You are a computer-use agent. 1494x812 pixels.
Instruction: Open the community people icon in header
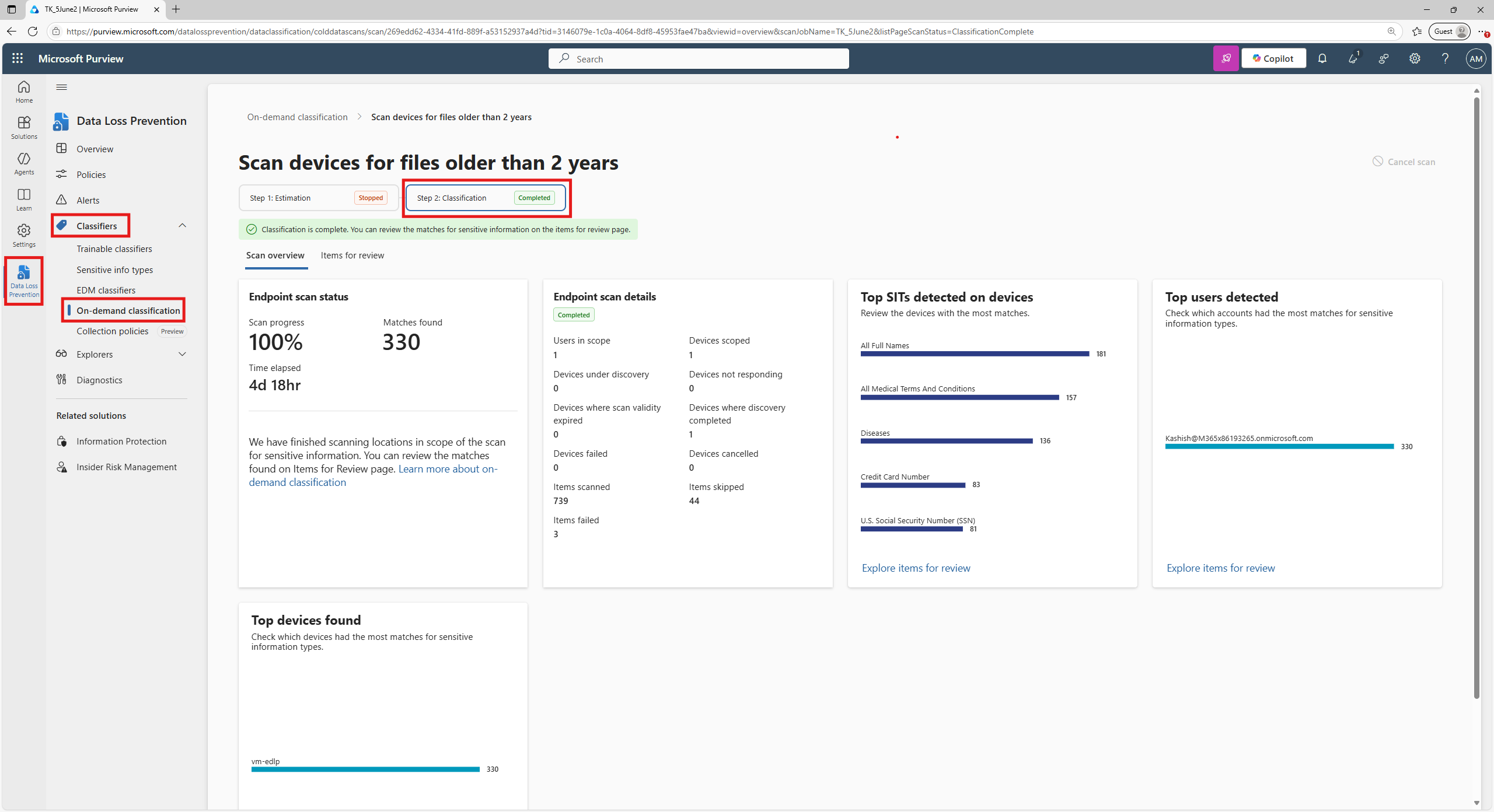click(1384, 58)
